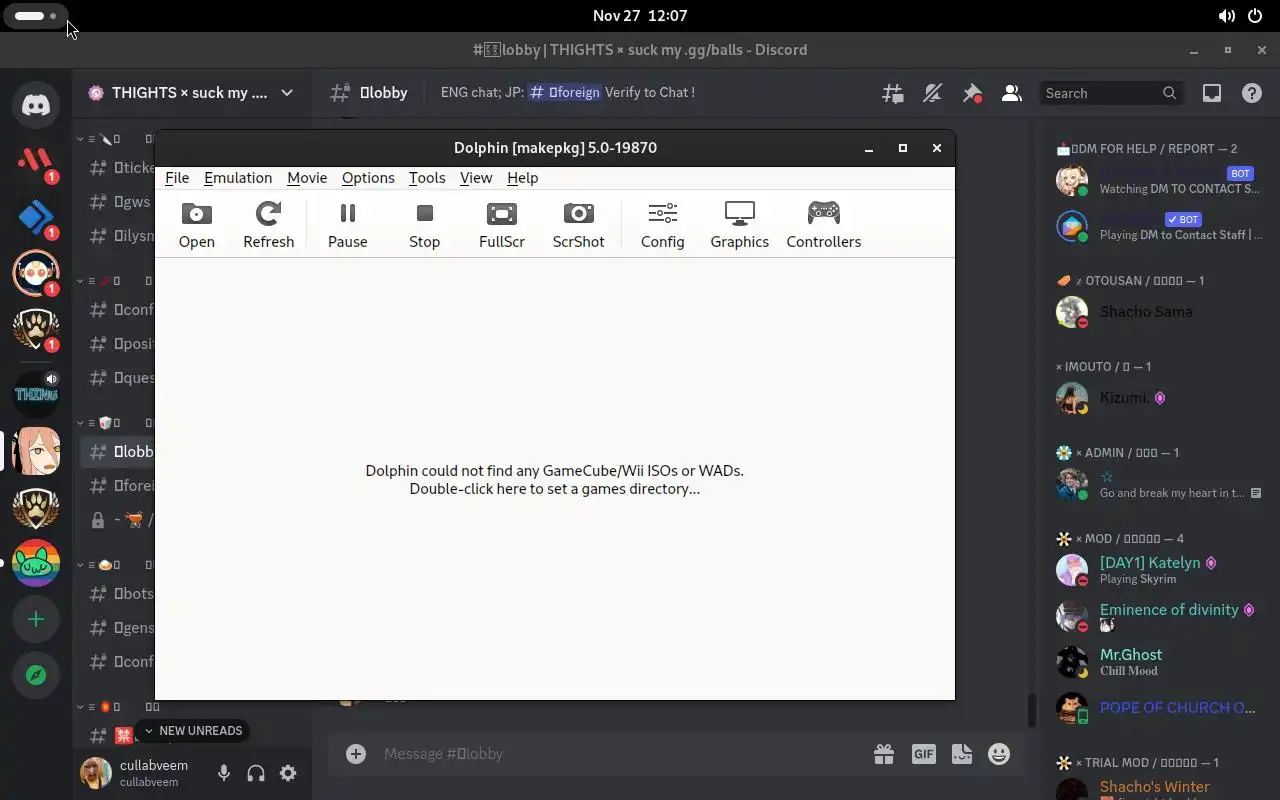Open Discord help
This screenshot has height=800, width=1280.
(x=1251, y=93)
